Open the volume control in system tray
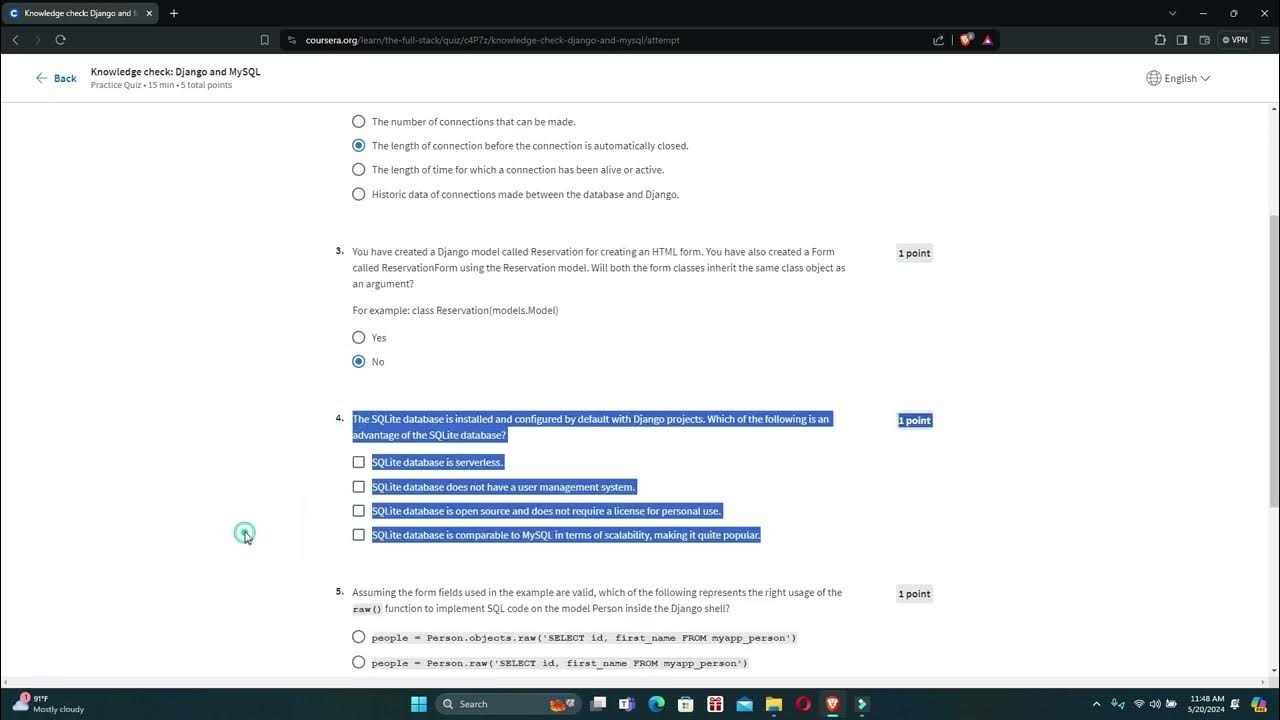The image size is (1280, 720). click(x=1155, y=704)
